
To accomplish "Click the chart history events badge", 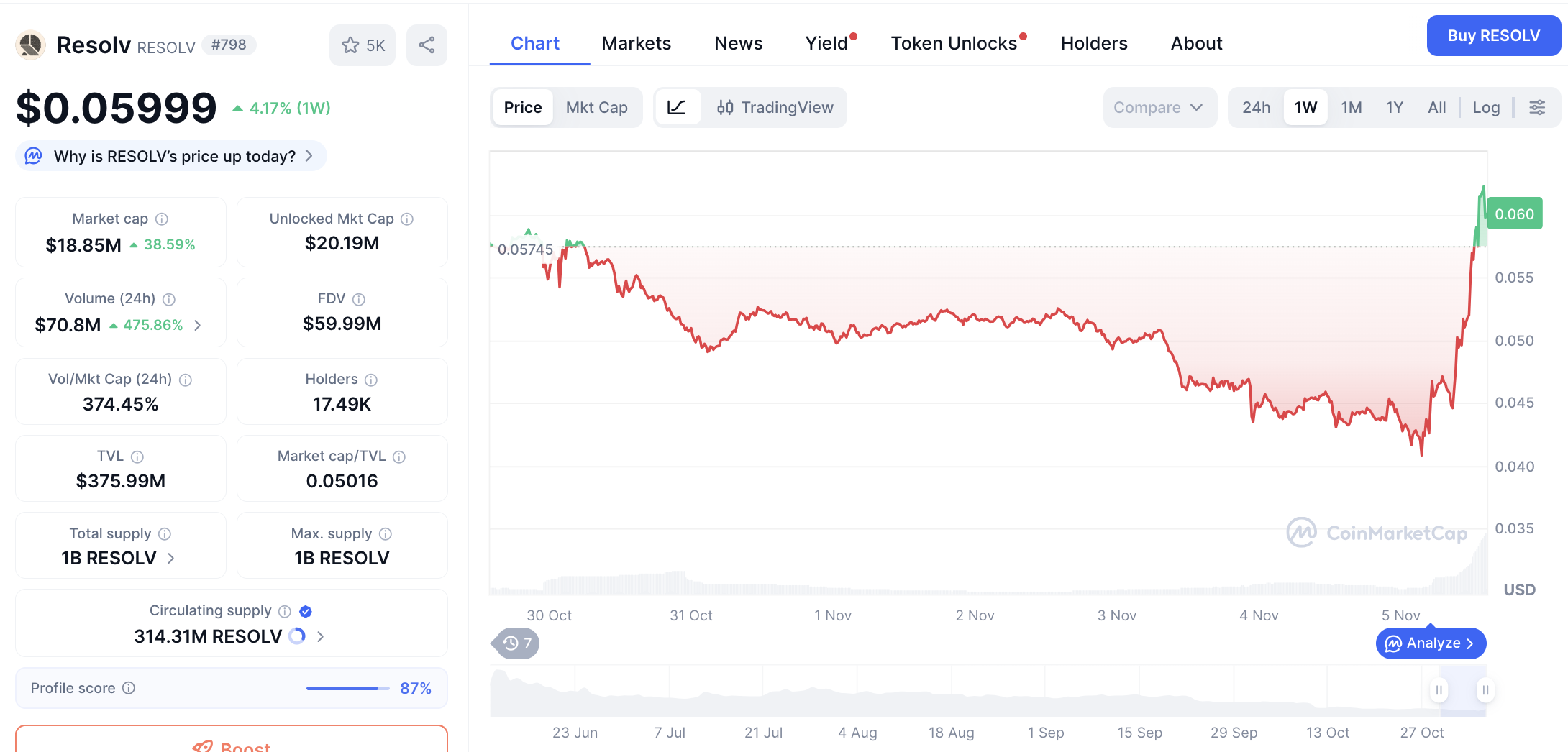I will coord(516,643).
